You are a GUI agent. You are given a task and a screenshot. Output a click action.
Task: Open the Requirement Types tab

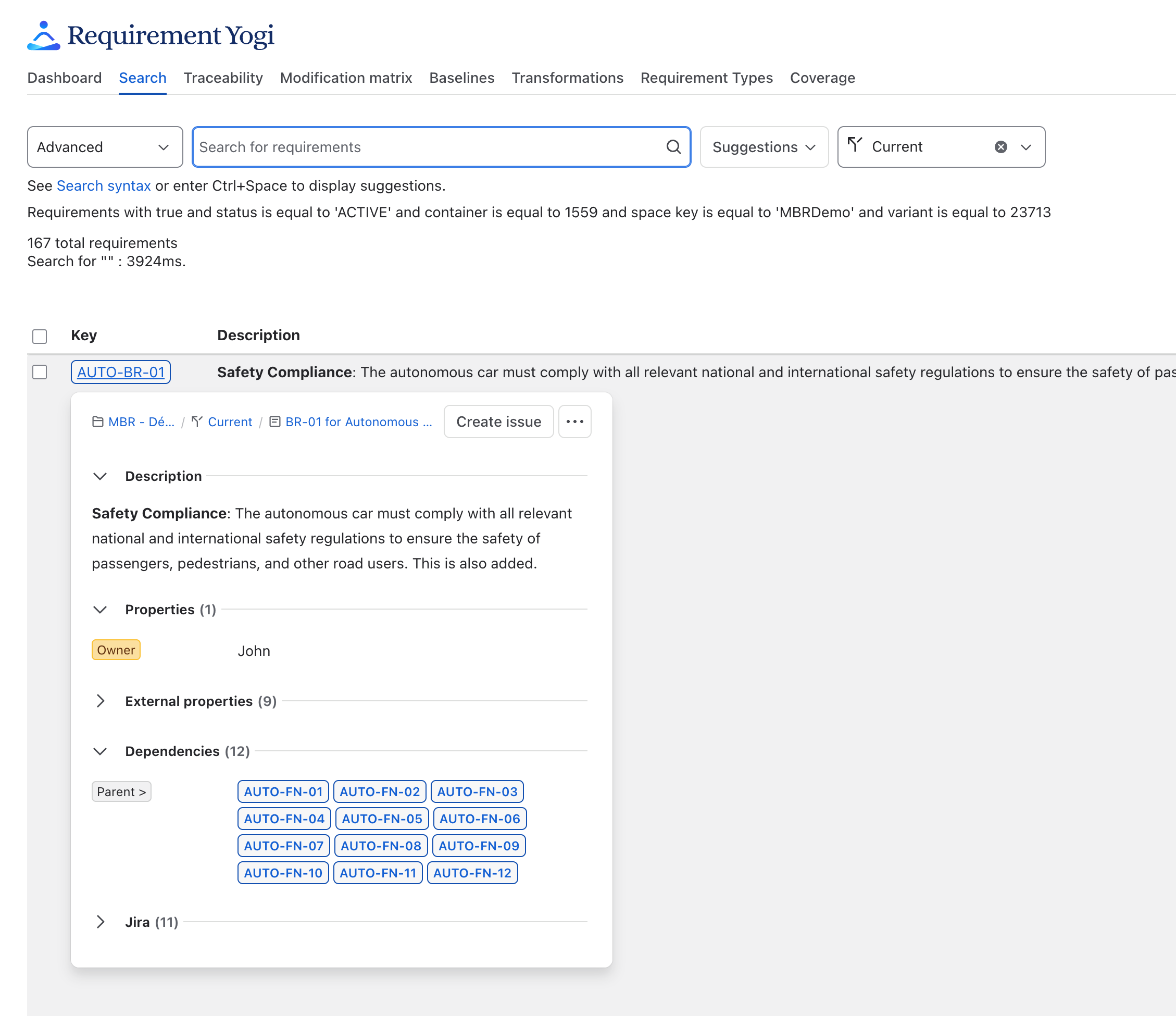coord(707,78)
